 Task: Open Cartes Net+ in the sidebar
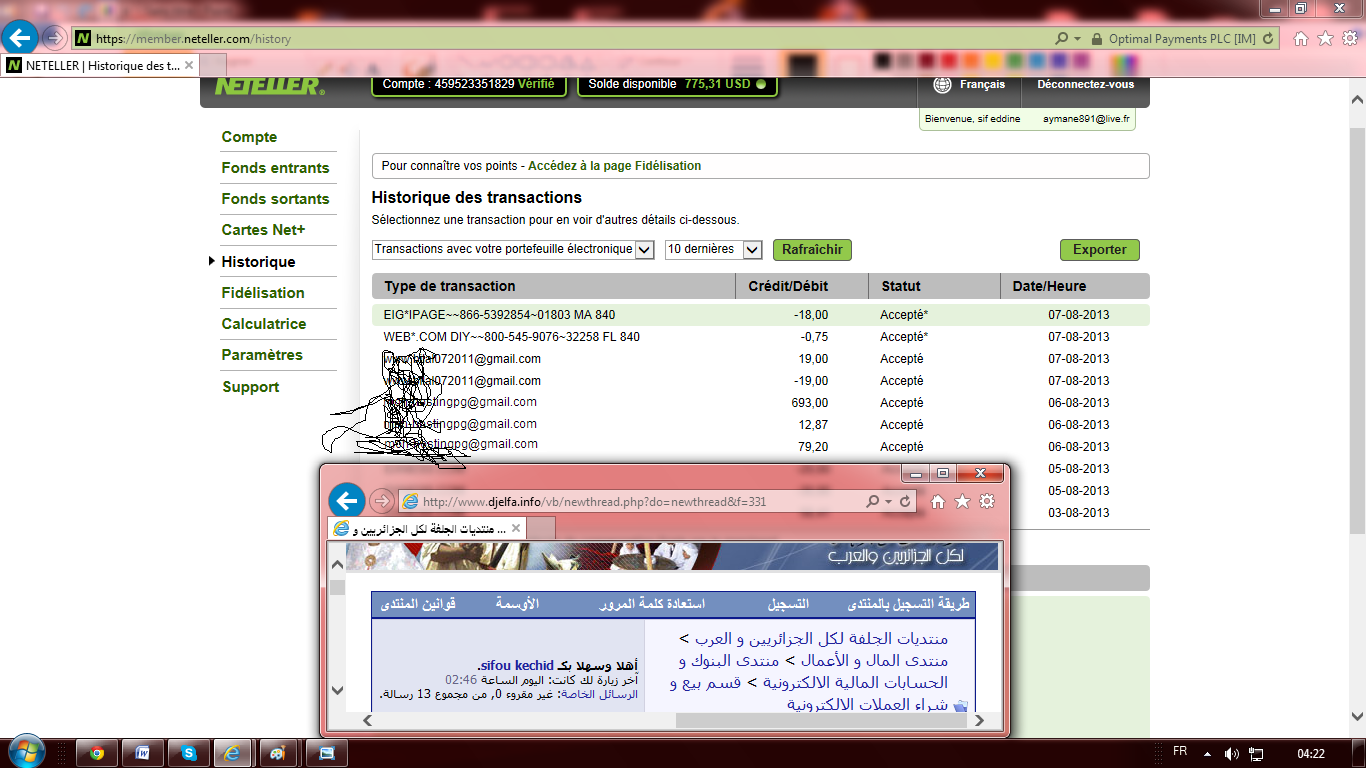click(263, 230)
